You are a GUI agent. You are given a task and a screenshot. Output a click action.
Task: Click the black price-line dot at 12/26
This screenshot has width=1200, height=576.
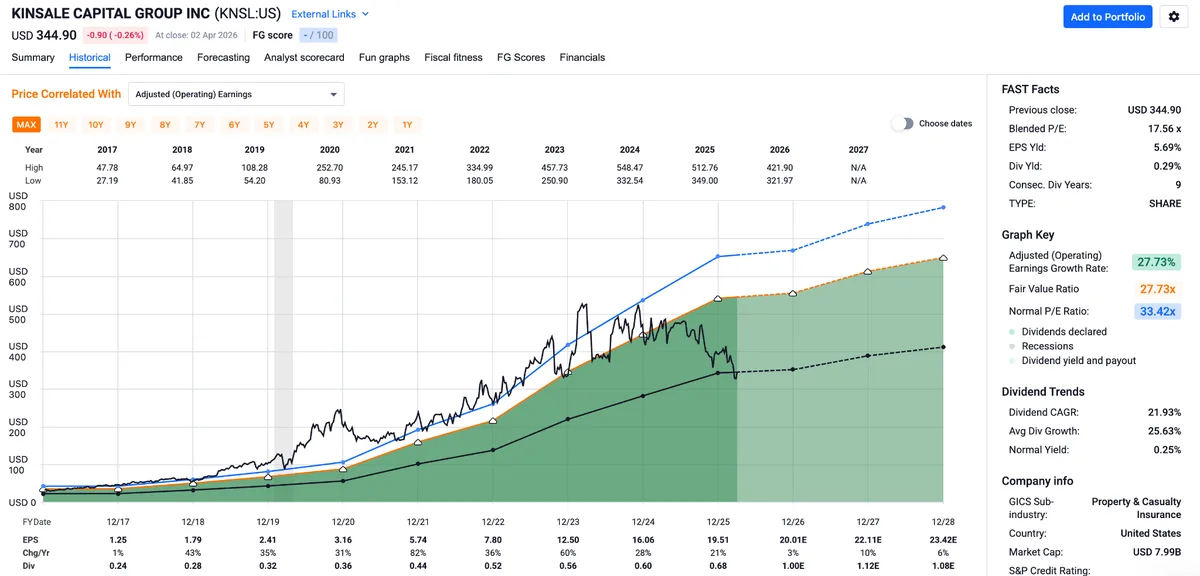click(793, 370)
